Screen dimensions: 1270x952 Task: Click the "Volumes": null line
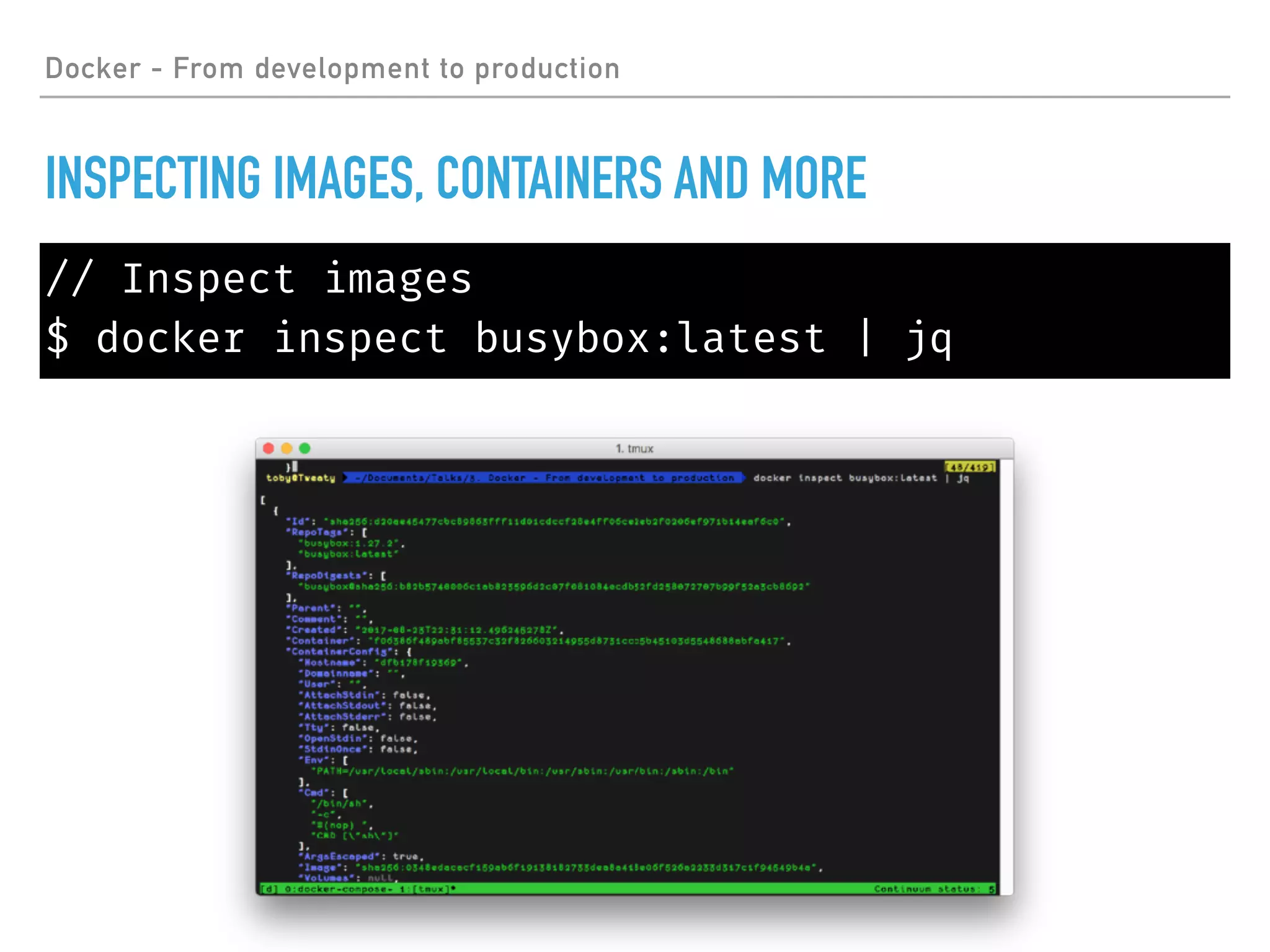348,878
